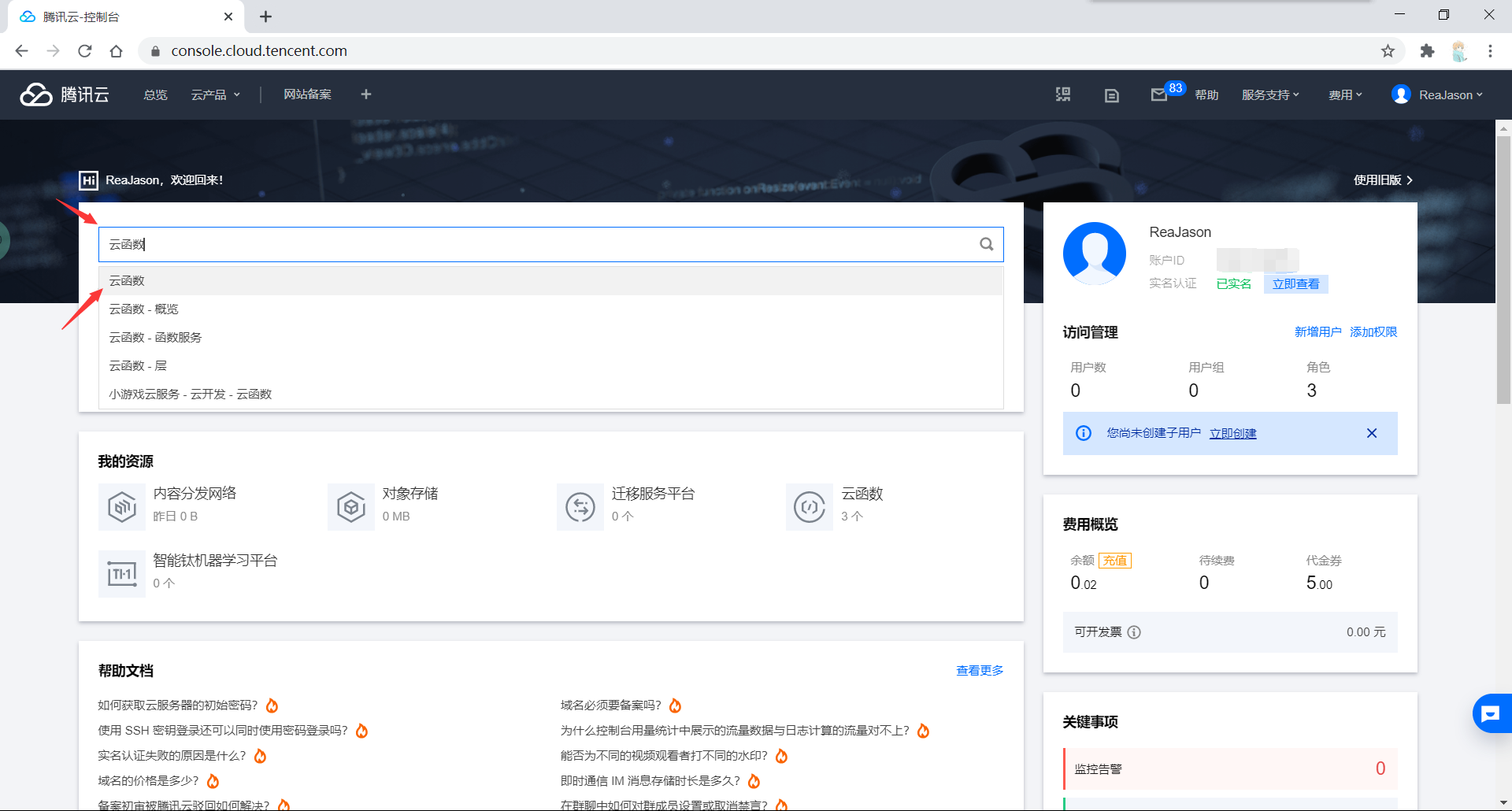Select suggestion 云函数 - 函数服务
Viewport: 1512px width, 811px height.
click(550, 338)
